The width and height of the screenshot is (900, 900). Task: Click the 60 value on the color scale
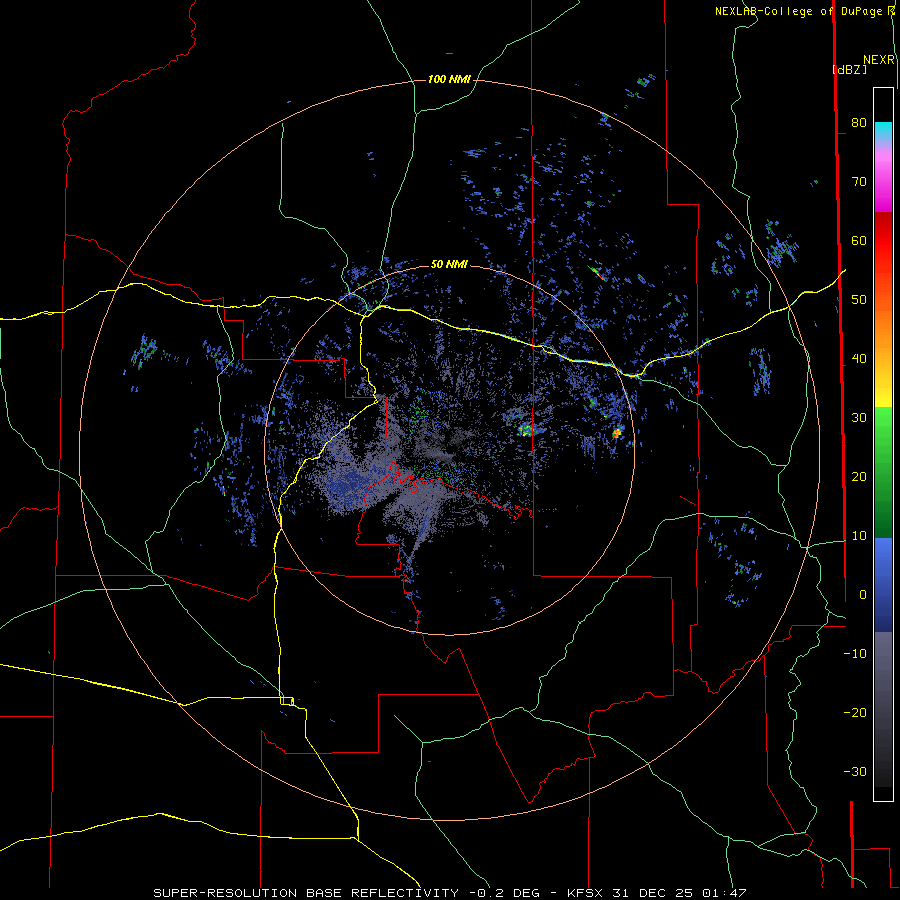(859, 240)
